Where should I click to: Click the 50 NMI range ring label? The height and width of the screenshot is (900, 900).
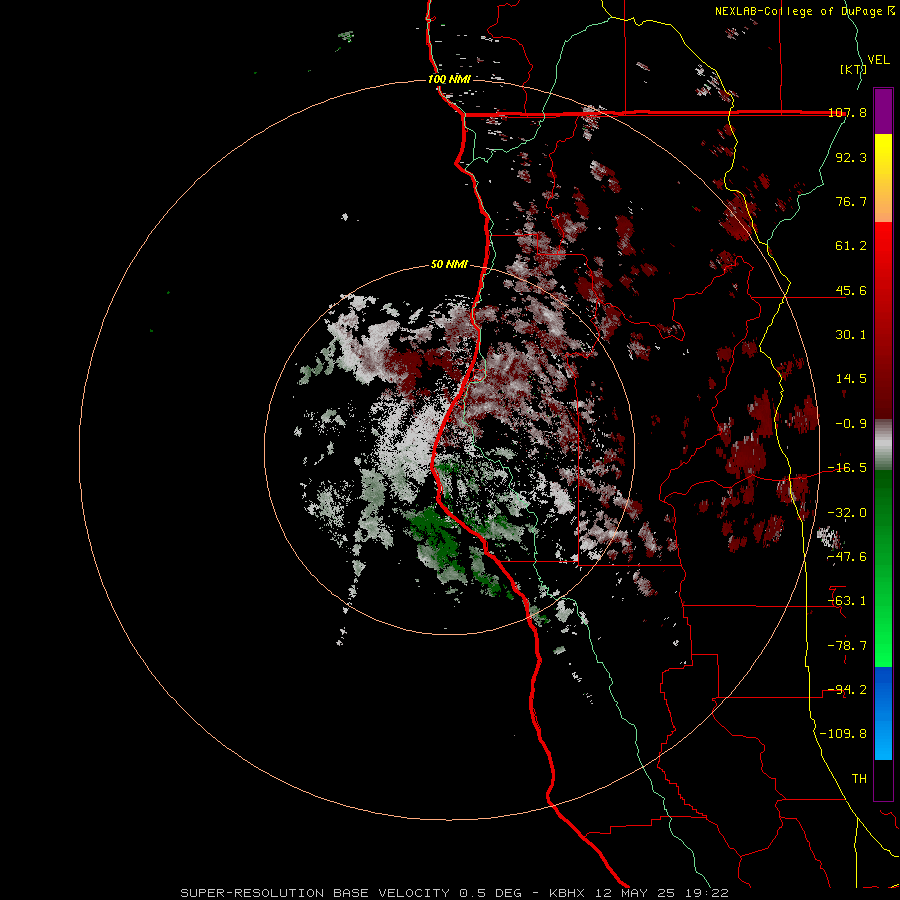pyautogui.click(x=449, y=265)
